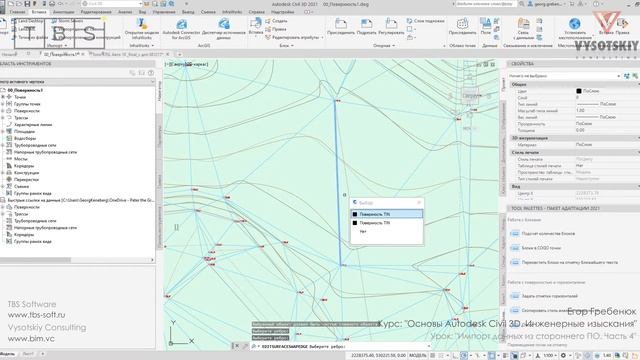Expand the Импорт panel dropdown
This screenshot has height=360, width=640.
pyautogui.click(x=57, y=46)
